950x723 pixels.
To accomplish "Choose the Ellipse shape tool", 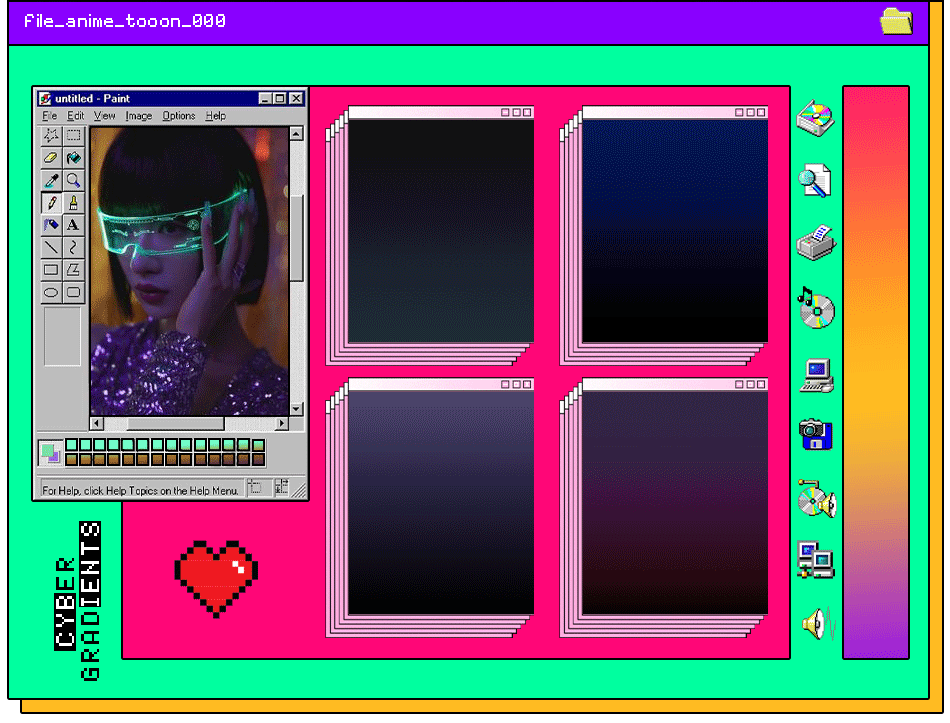I will click(51, 293).
